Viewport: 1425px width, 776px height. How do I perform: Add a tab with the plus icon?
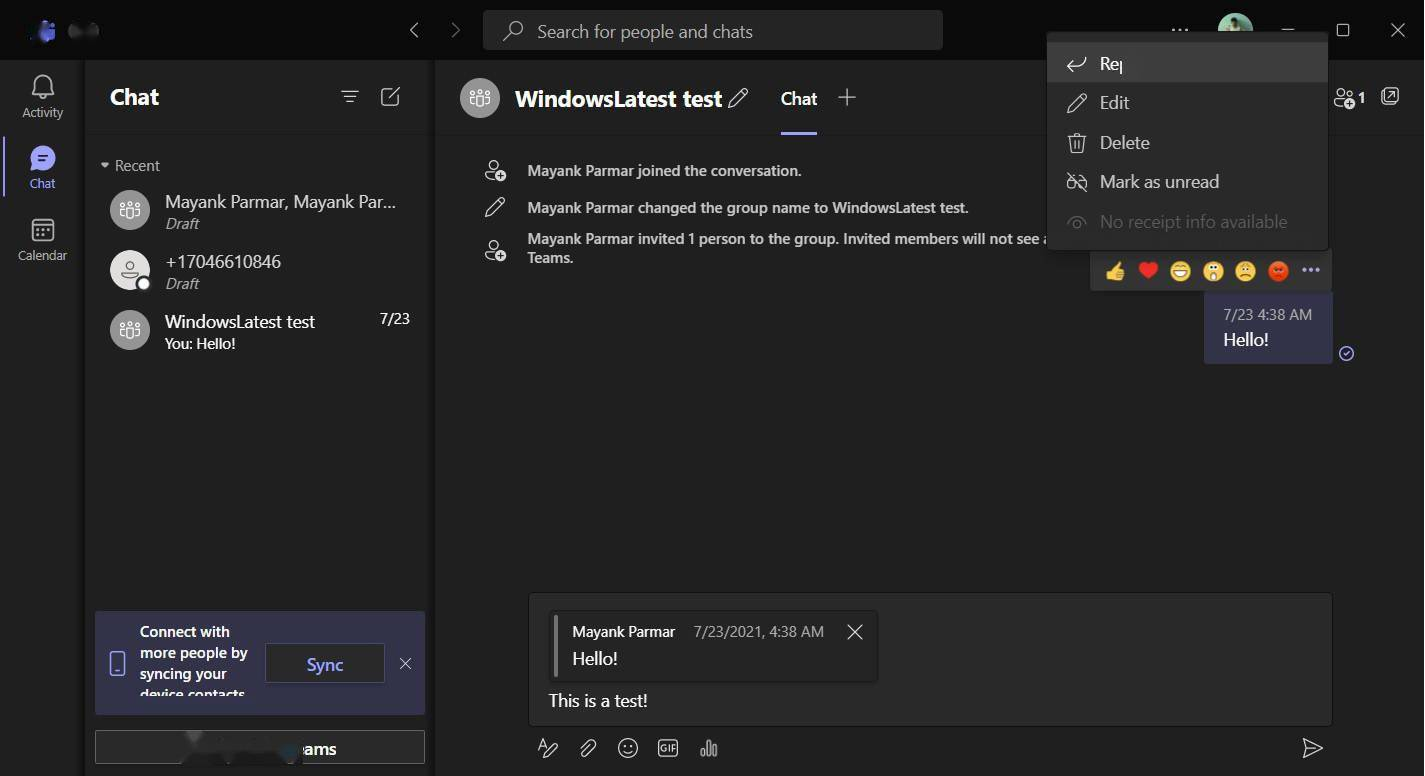click(847, 97)
